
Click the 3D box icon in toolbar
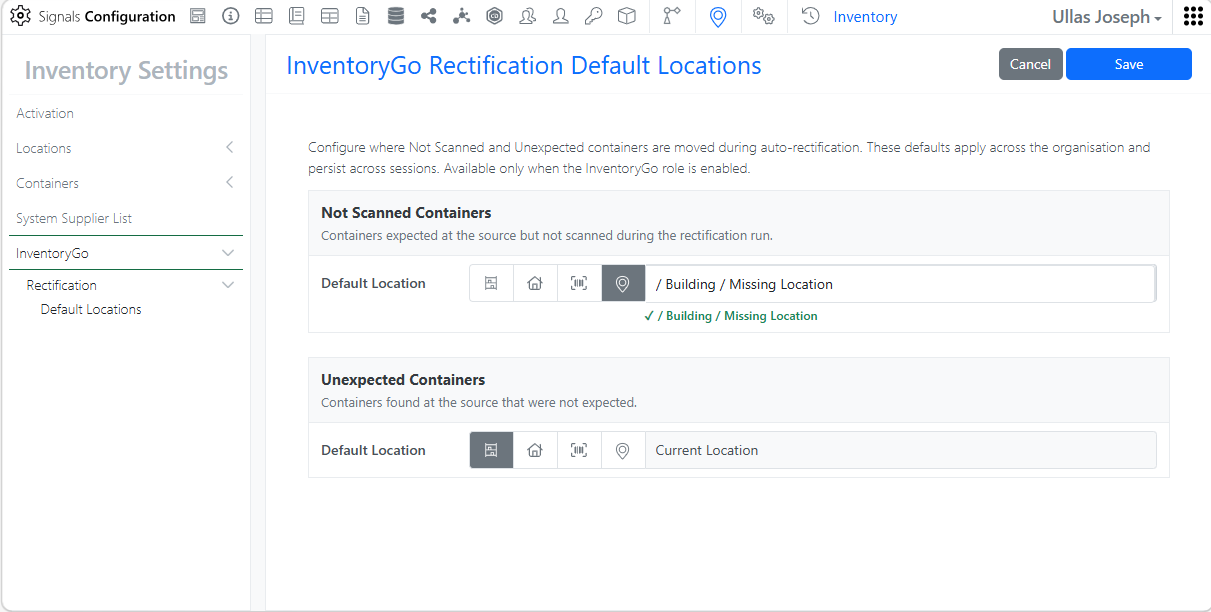(x=626, y=16)
